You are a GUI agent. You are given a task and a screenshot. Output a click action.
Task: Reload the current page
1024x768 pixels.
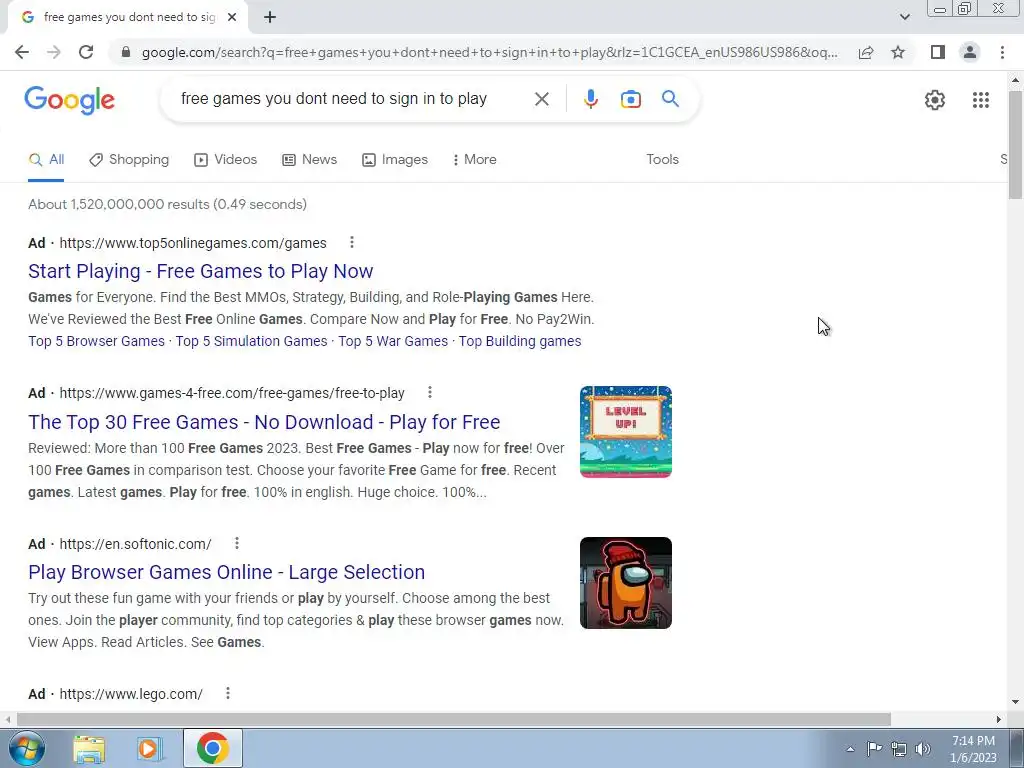pyautogui.click(x=86, y=52)
